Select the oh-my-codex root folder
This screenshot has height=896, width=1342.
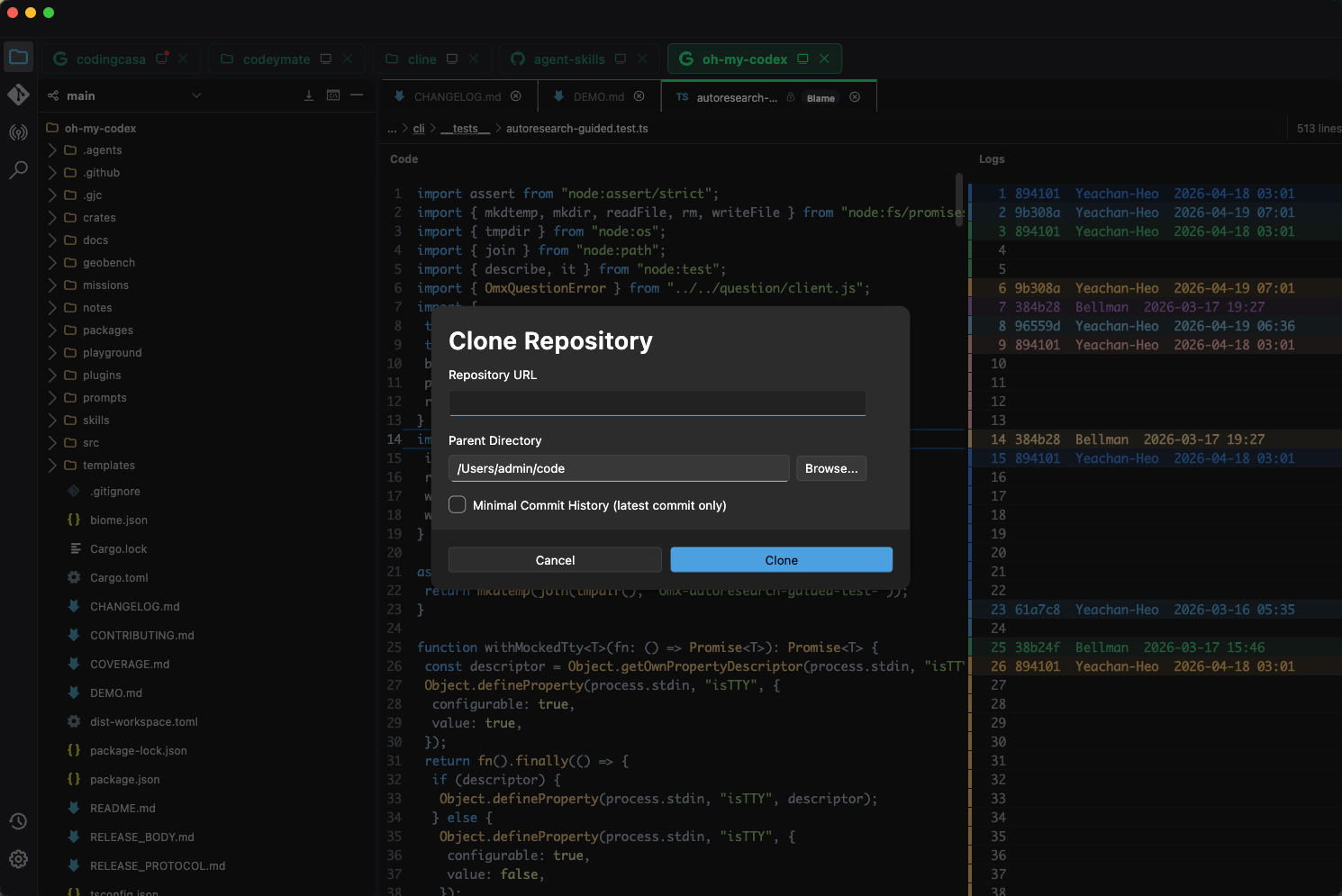[100, 128]
